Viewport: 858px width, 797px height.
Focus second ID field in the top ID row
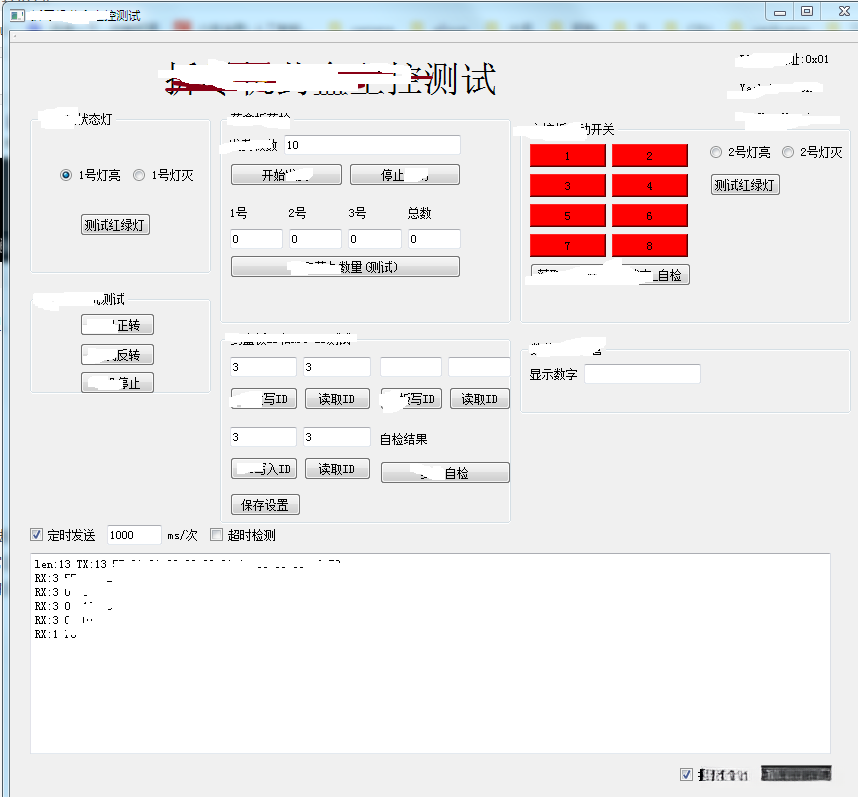pyautogui.click(x=337, y=367)
